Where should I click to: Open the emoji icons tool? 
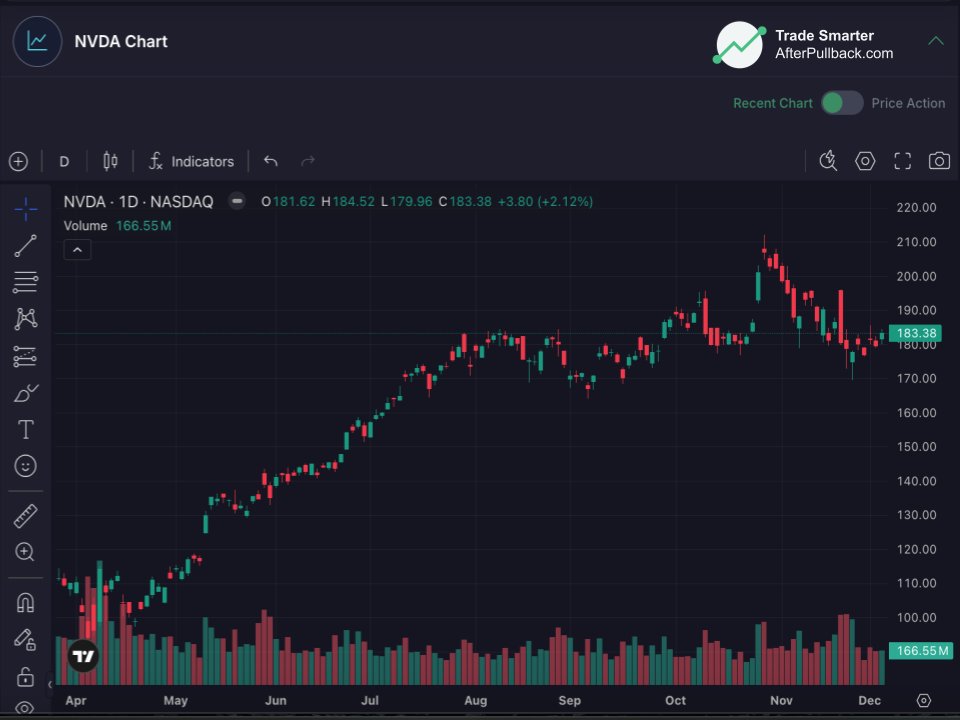pyautogui.click(x=26, y=467)
